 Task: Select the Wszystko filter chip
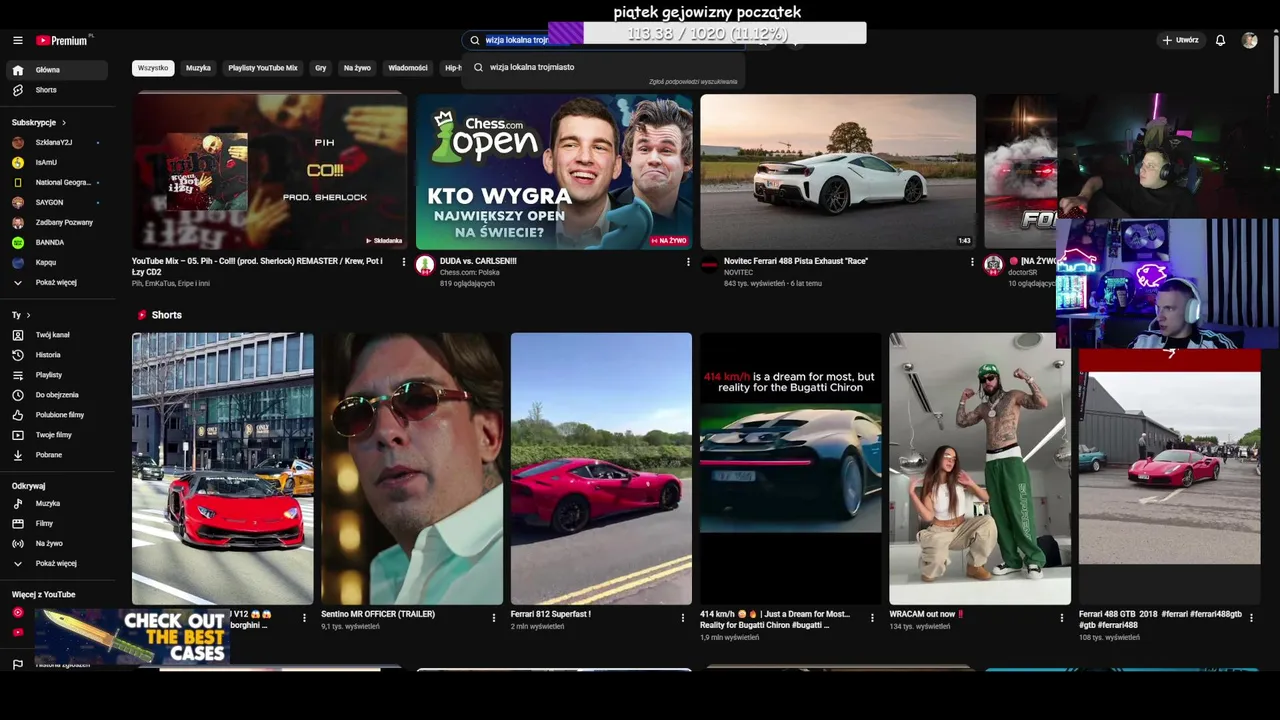click(x=153, y=68)
